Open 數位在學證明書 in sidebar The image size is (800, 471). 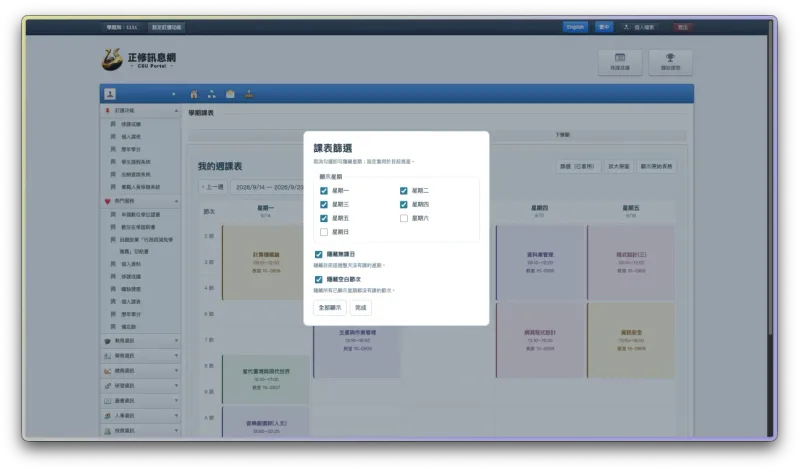[x=138, y=227]
